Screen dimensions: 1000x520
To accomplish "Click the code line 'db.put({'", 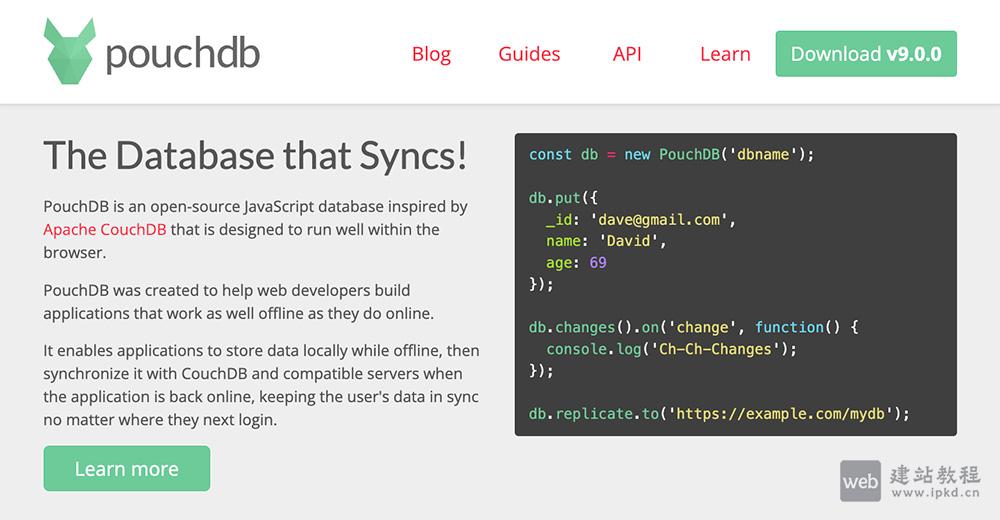I will (x=563, y=198).
